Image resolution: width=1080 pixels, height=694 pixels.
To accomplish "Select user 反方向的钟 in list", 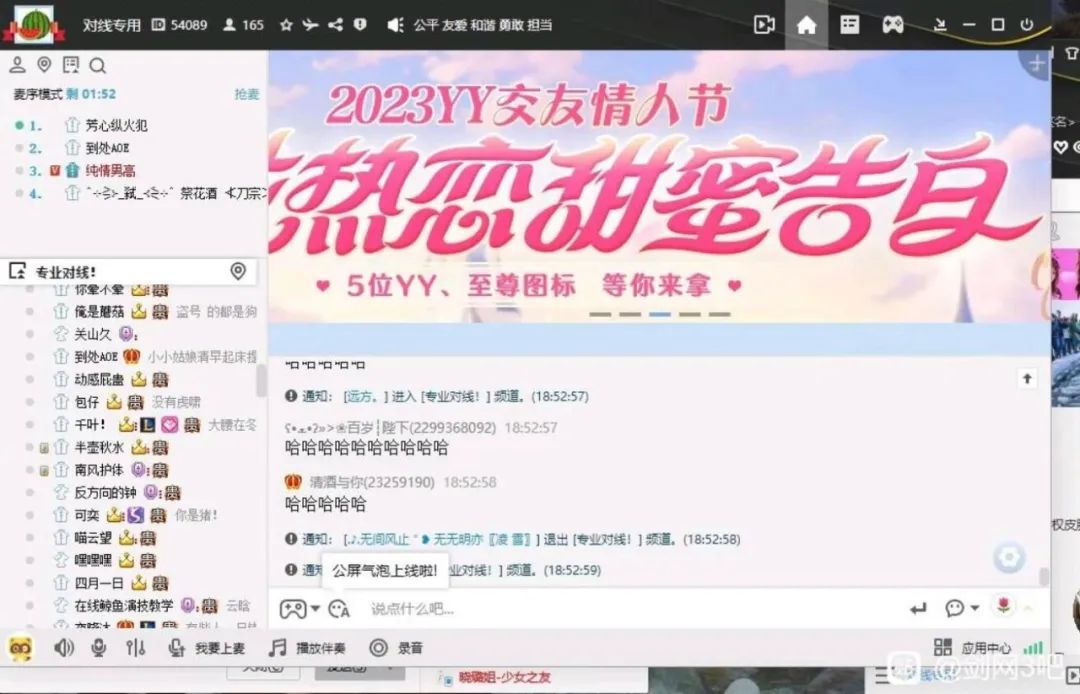I will pos(105,492).
